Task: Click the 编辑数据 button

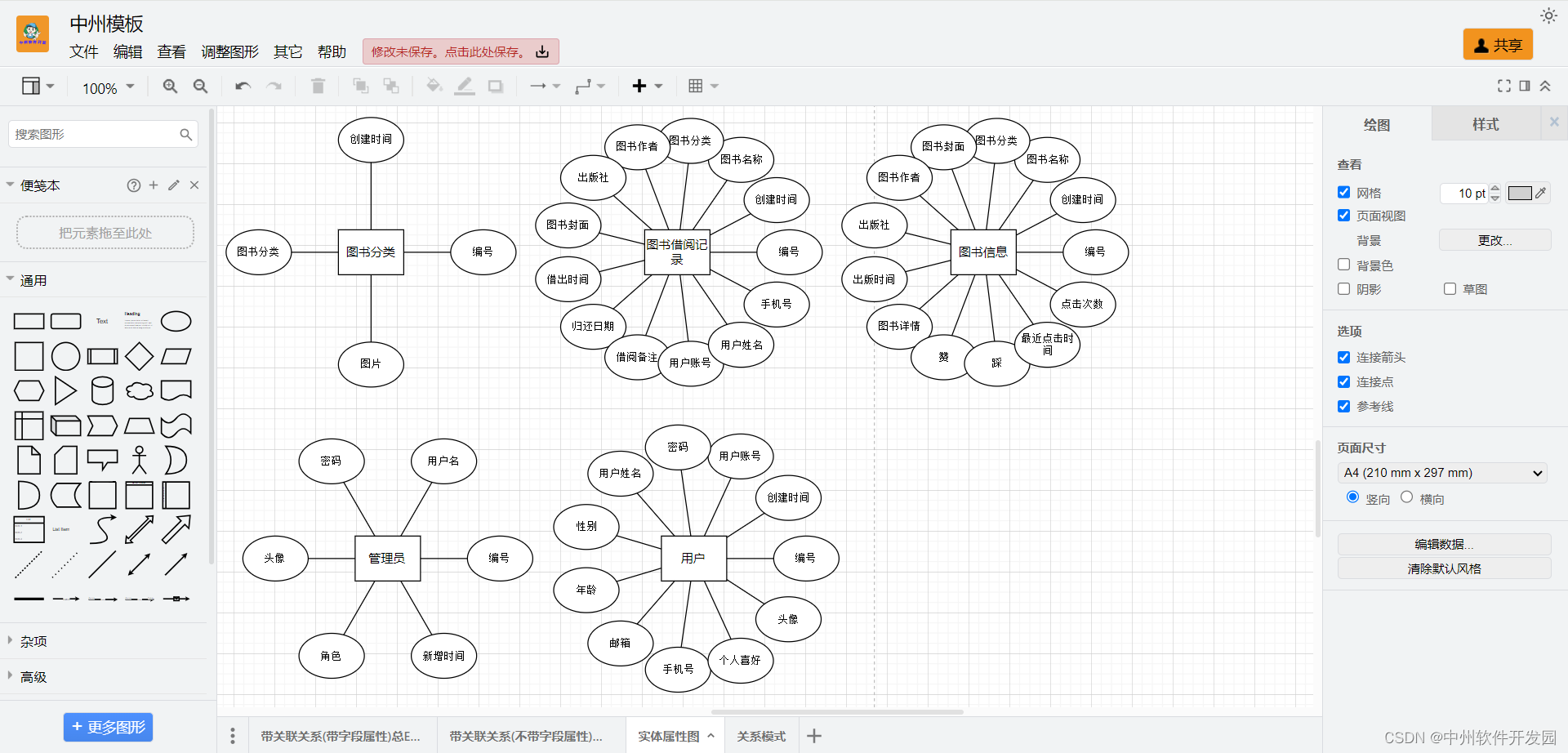Action: [x=1444, y=544]
